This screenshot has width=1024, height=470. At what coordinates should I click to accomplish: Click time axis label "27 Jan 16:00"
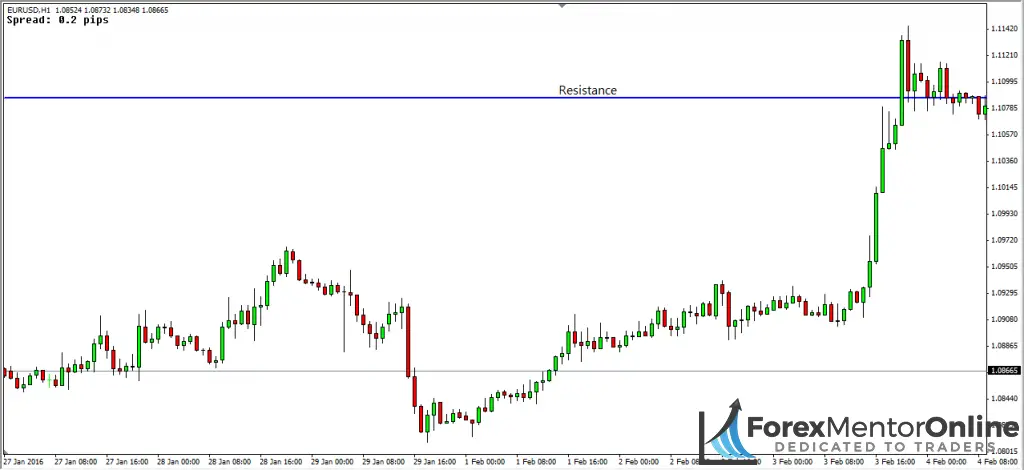127,462
